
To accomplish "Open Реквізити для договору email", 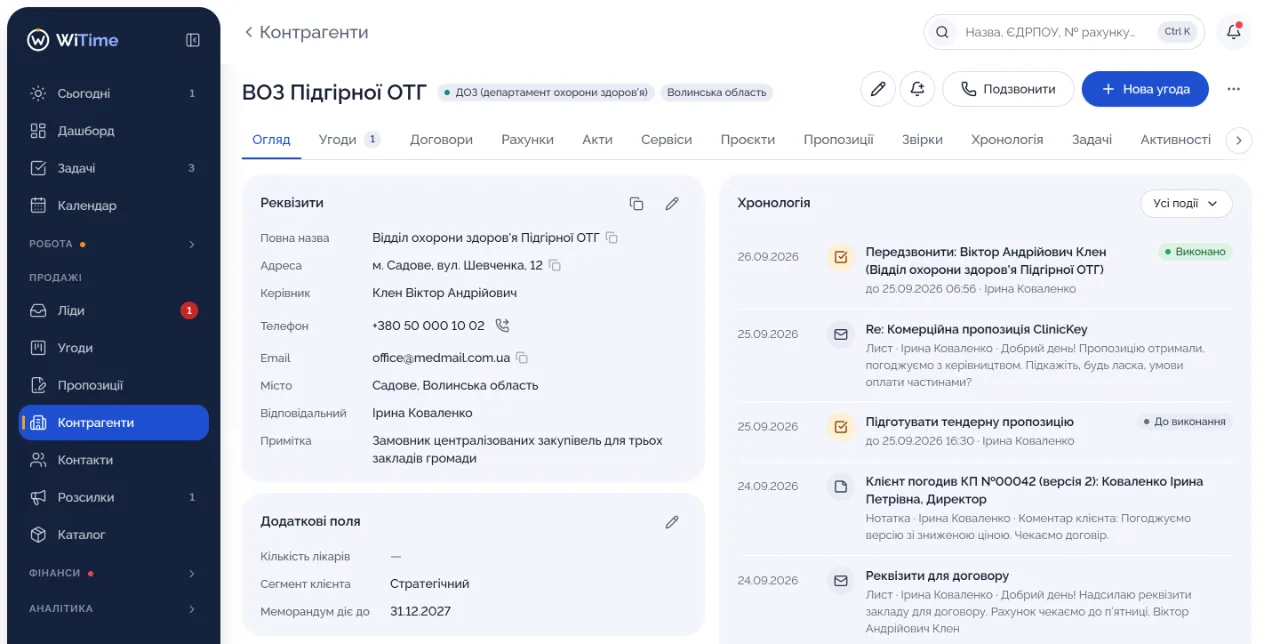I will coord(937,576).
